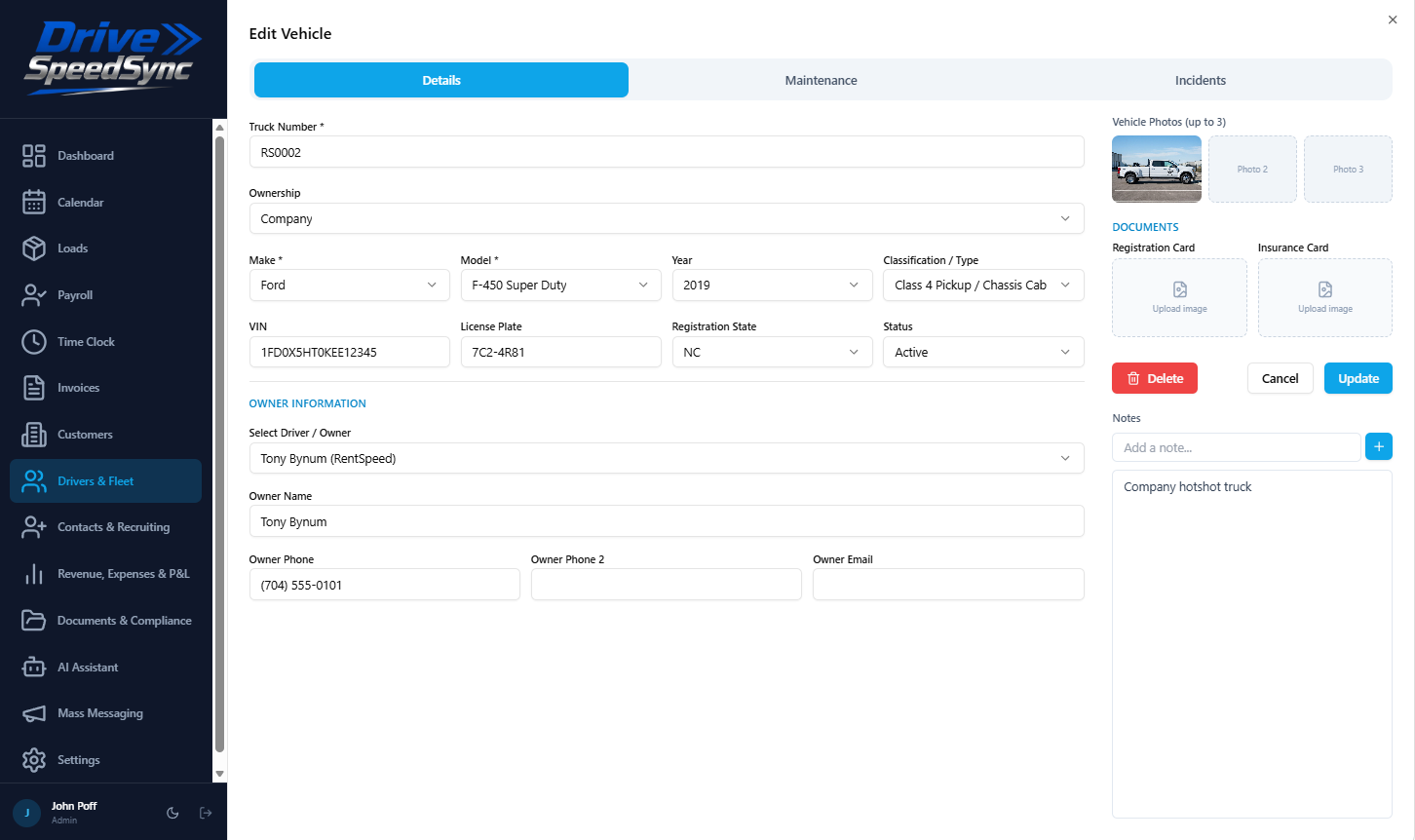This screenshot has height=840, width=1415.
Task: Close the Edit Vehicle dialog
Action: point(1393,19)
